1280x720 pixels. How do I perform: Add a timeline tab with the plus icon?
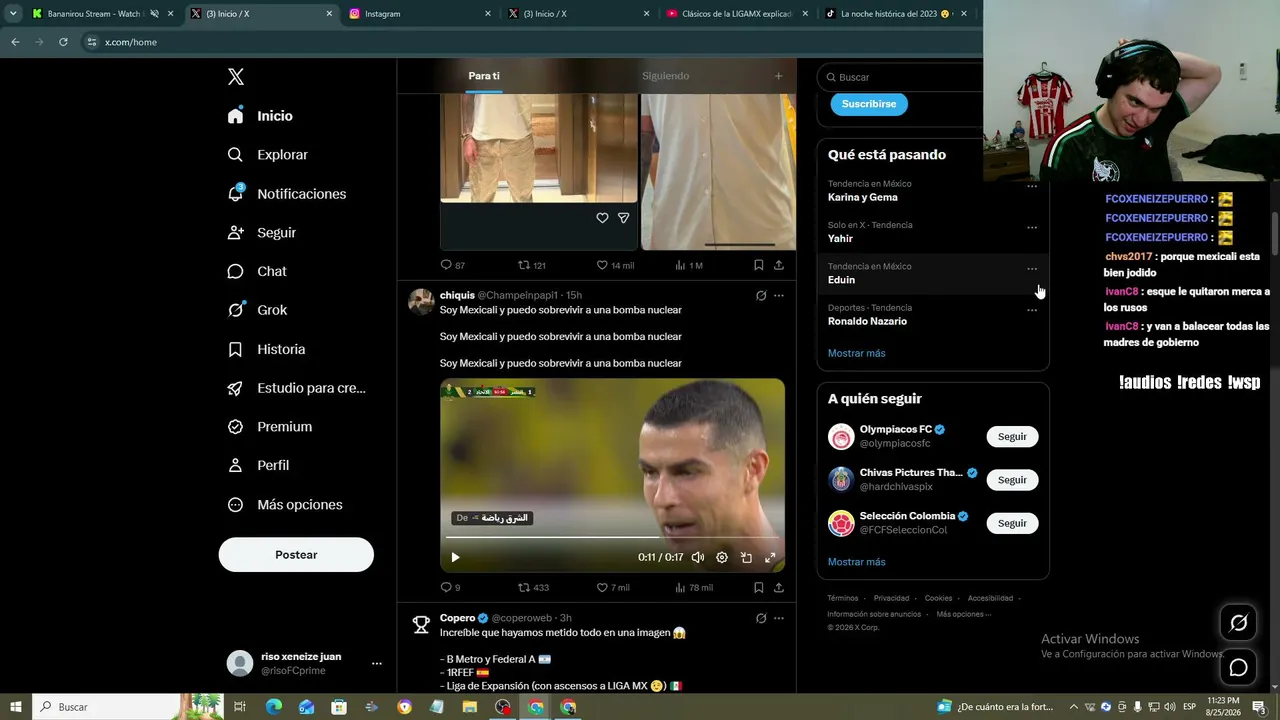click(x=779, y=76)
